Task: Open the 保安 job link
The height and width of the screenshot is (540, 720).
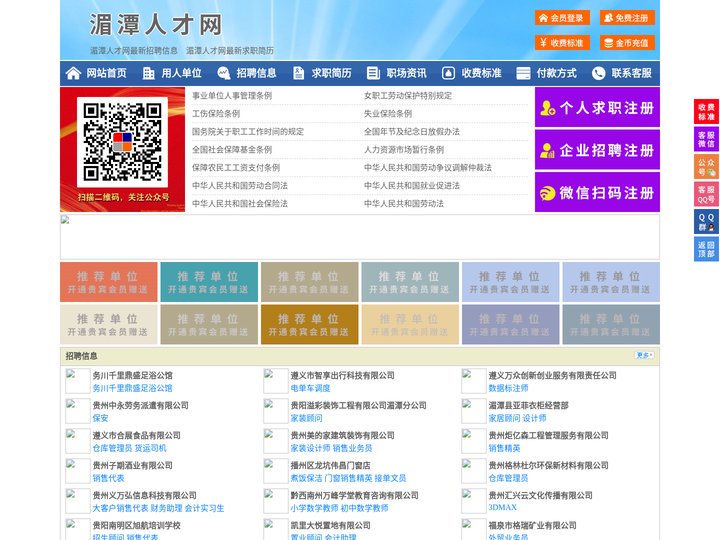Action: pyautogui.click(x=101, y=418)
